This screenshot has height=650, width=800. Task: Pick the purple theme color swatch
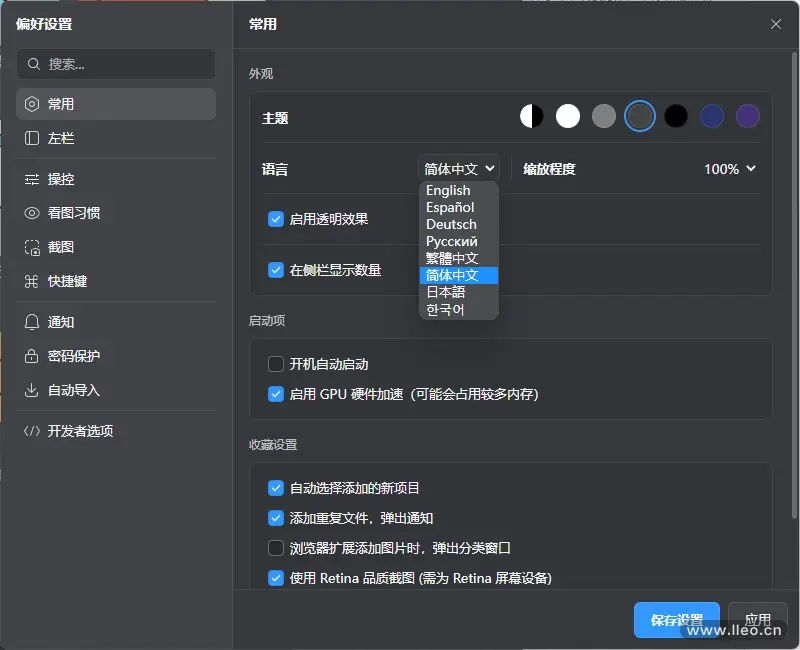747,117
